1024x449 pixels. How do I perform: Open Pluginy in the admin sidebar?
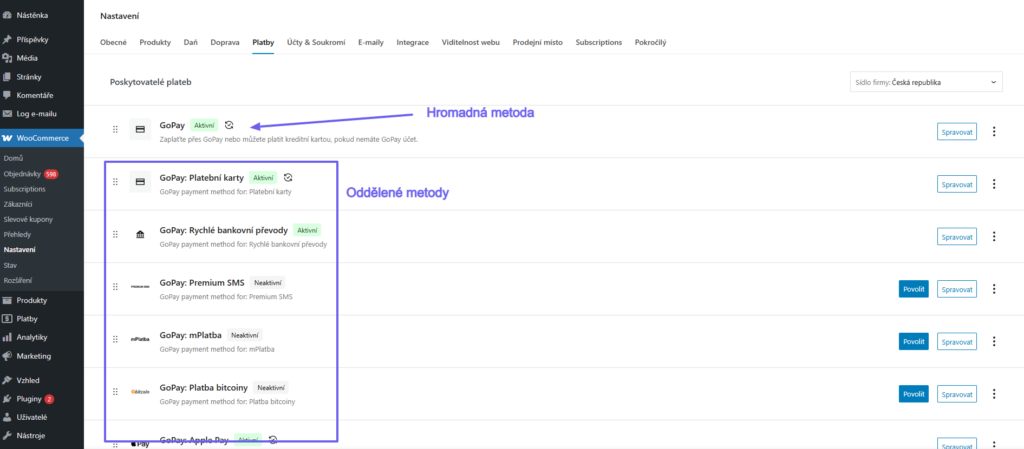(29, 399)
